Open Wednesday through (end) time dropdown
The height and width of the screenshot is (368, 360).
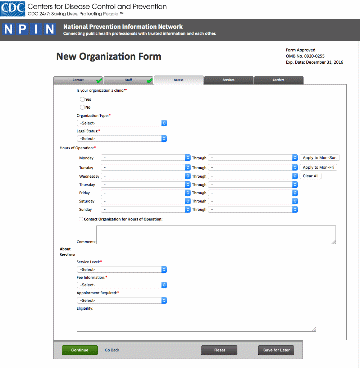pyautogui.click(x=253, y=176)
